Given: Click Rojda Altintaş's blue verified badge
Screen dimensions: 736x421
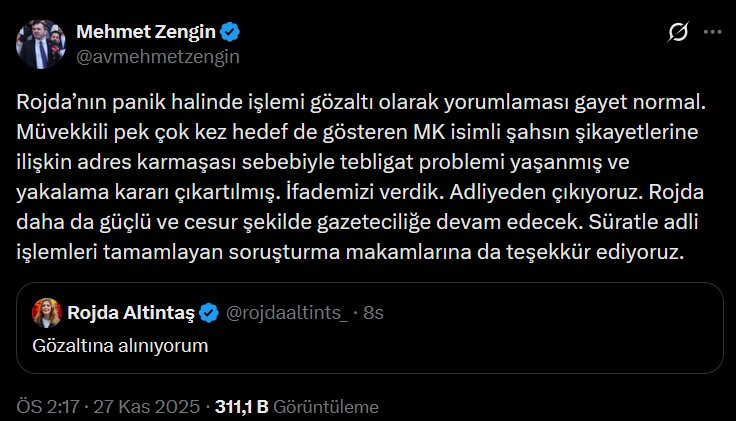Looking at the screenshot, I should [x=209, y=313].
